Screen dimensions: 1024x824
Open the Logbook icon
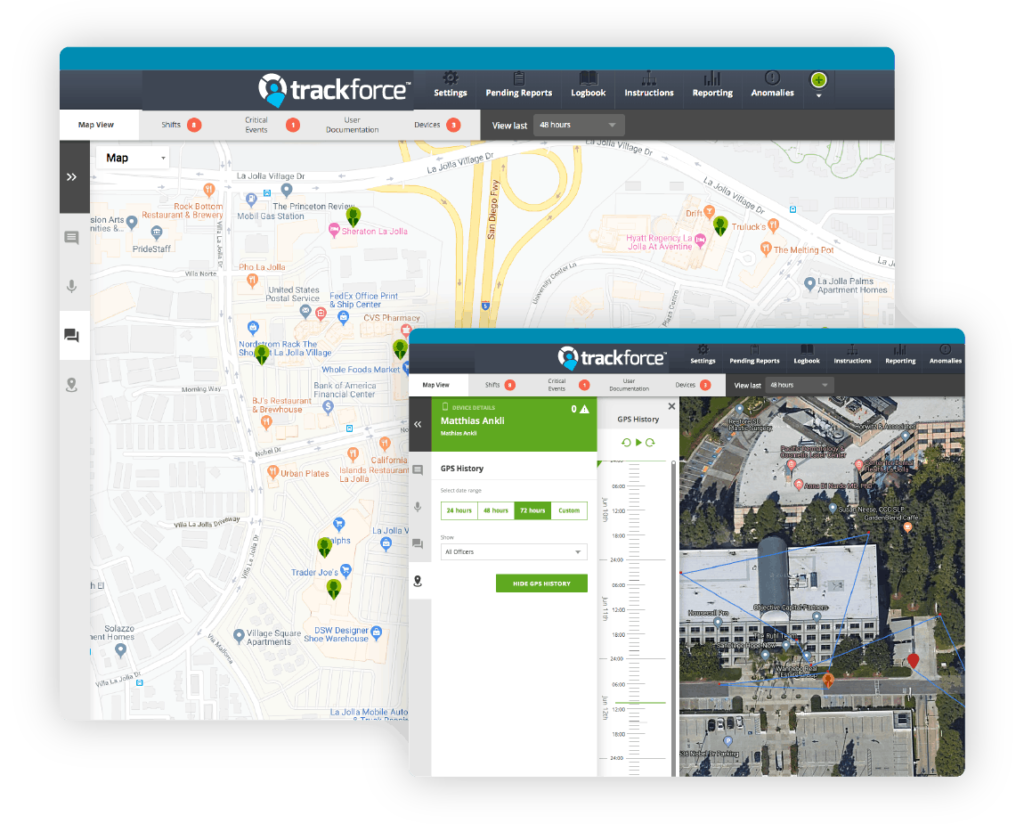pos(587,80)
